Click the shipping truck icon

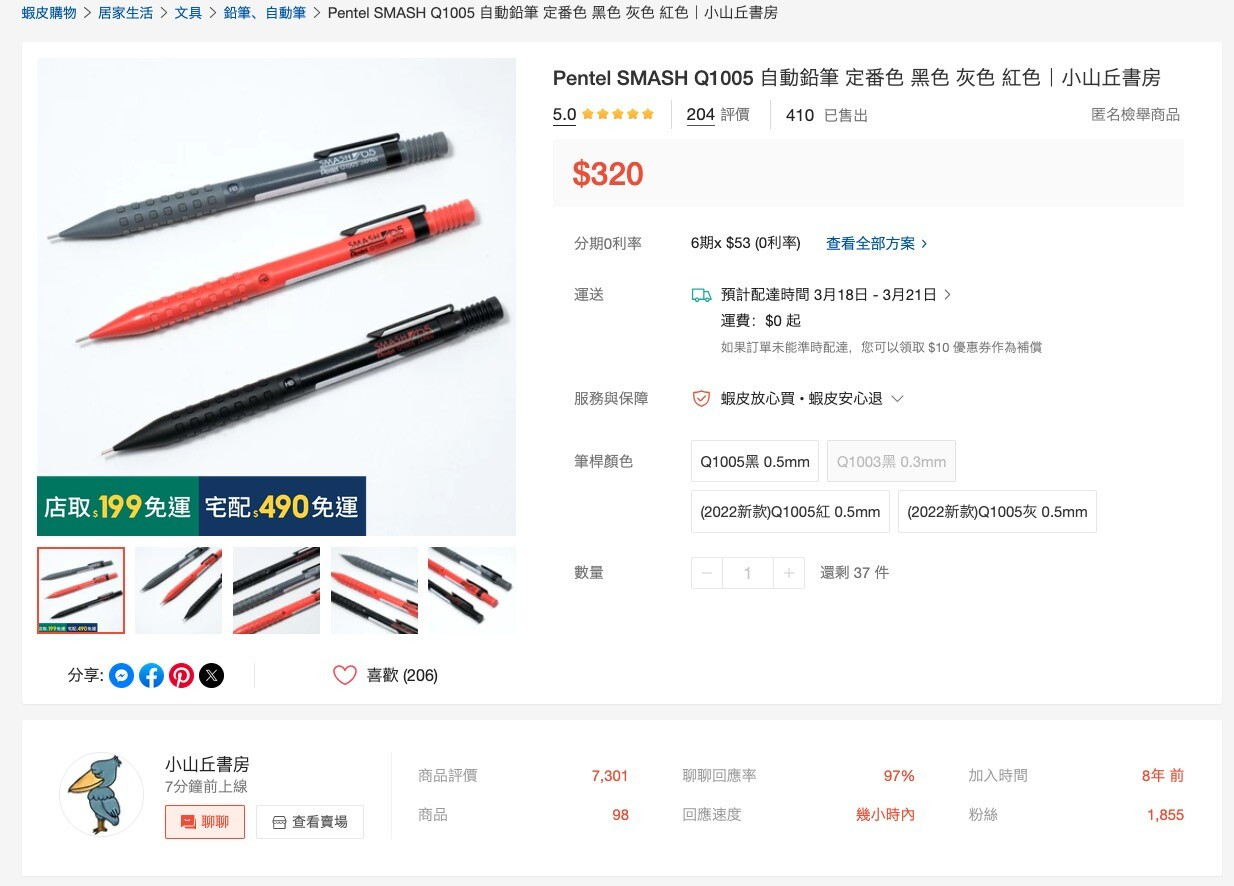pyautogui.click(x=702, y=295)
